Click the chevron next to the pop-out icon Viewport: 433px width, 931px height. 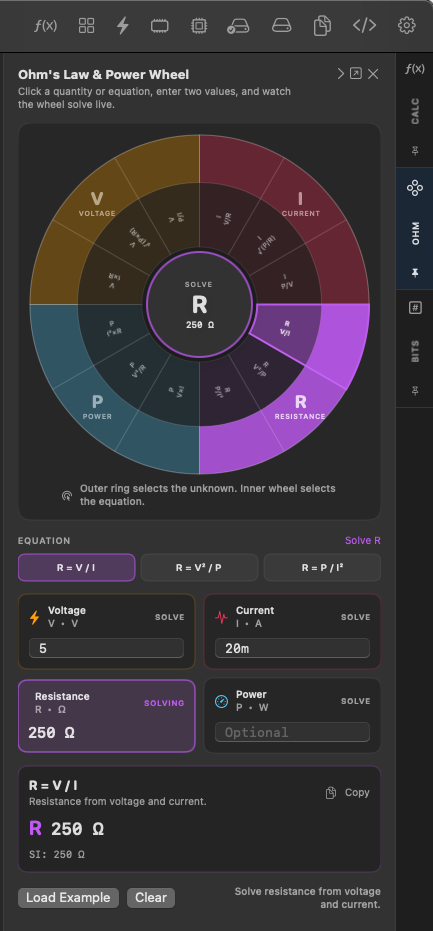point(341,74)
